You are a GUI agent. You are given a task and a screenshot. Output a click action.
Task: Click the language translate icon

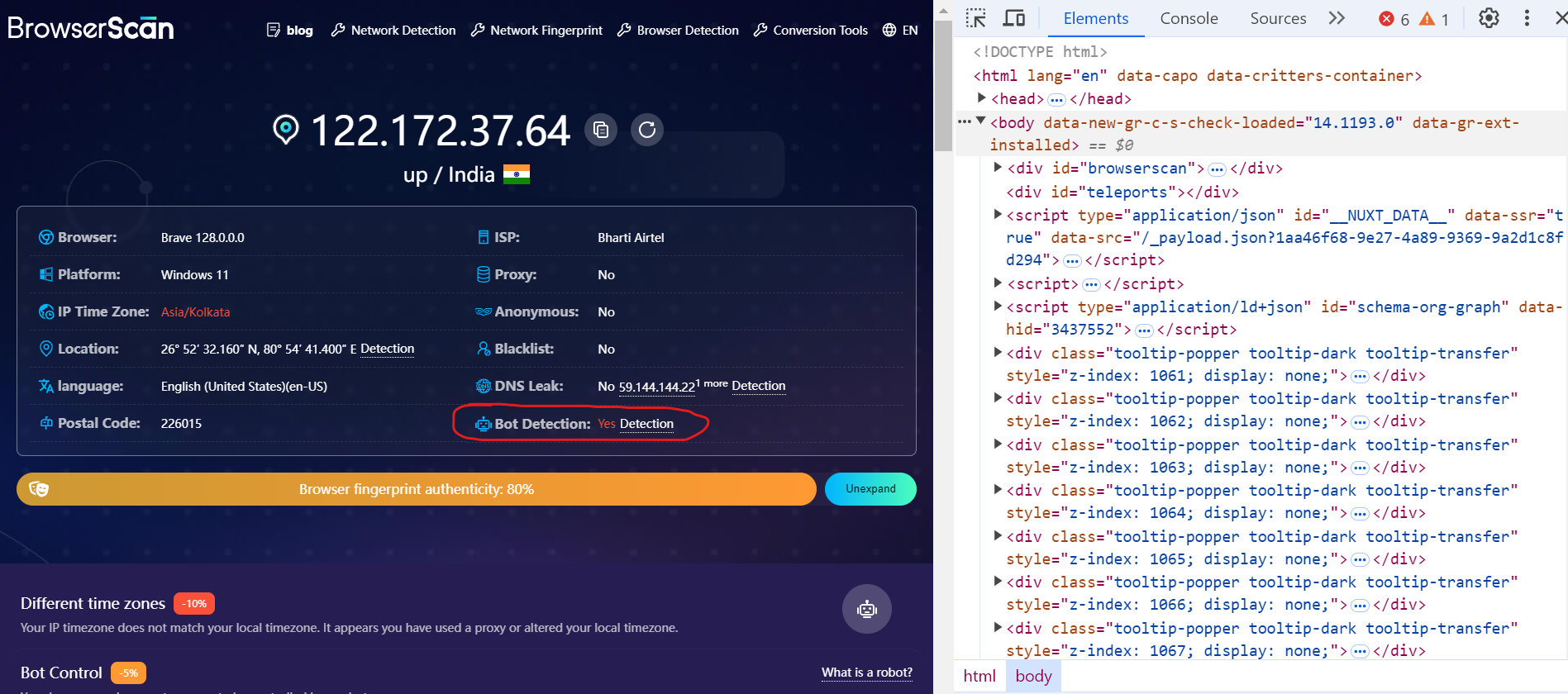click(x=46, y=386)
